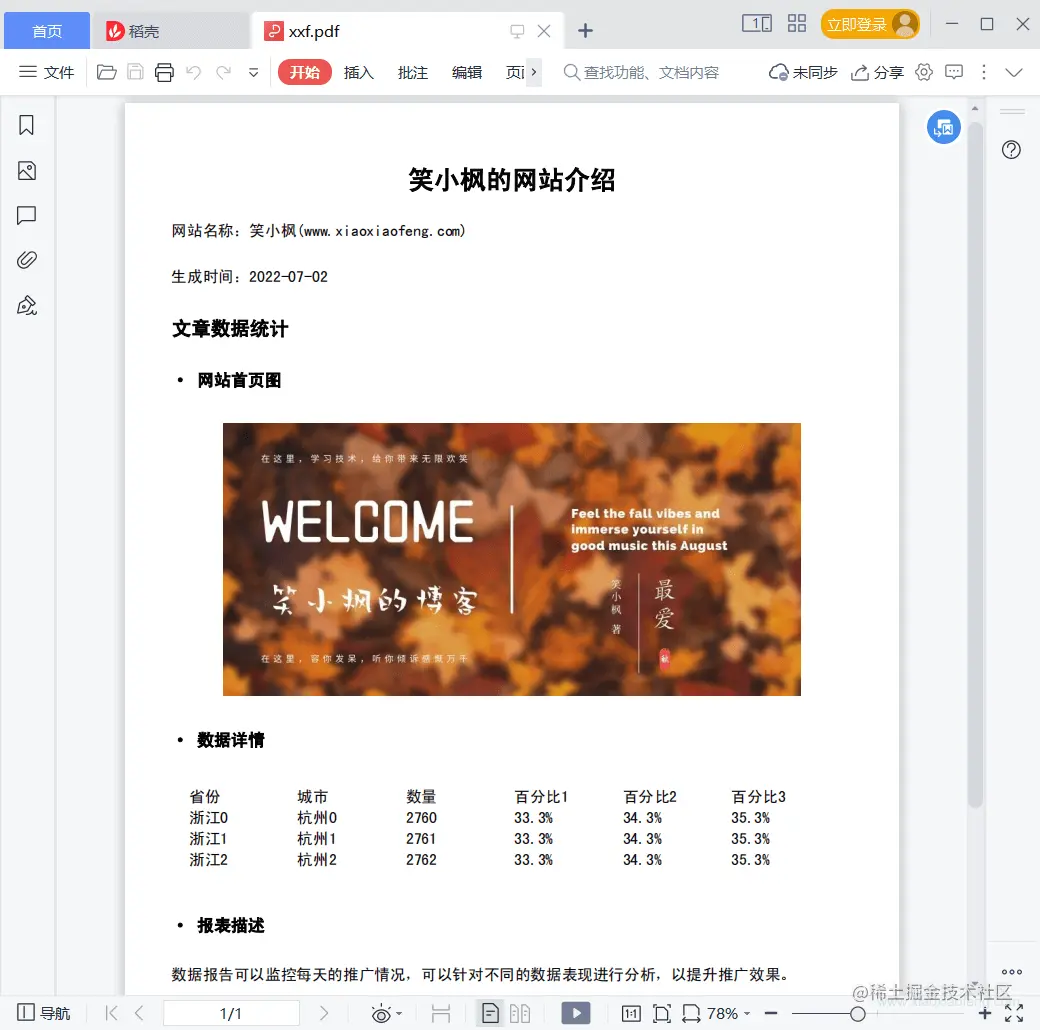This screenshot has width=1040, height=1030.
Task: Click the 分享 share button
Action: (877, 72)
